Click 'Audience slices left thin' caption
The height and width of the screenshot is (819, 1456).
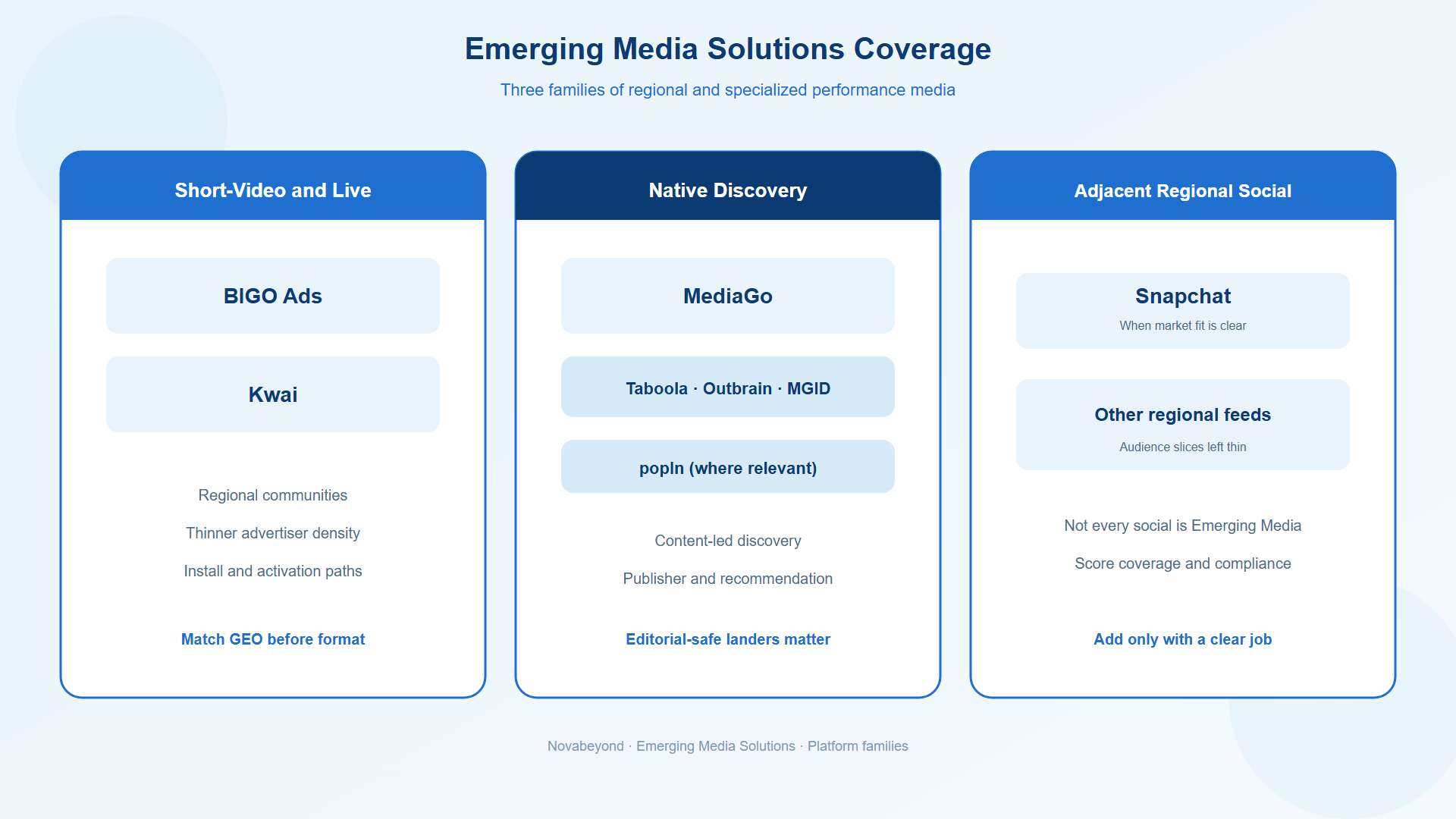coord(1183,447)
